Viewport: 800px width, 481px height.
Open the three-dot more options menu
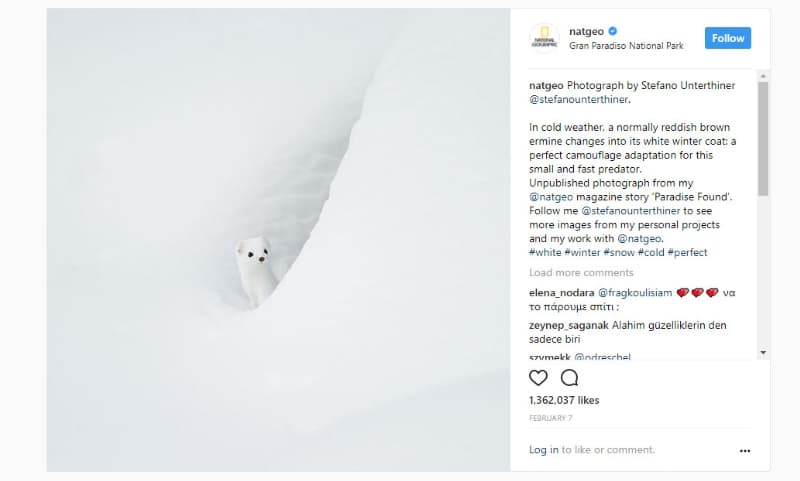click(745, 451)
